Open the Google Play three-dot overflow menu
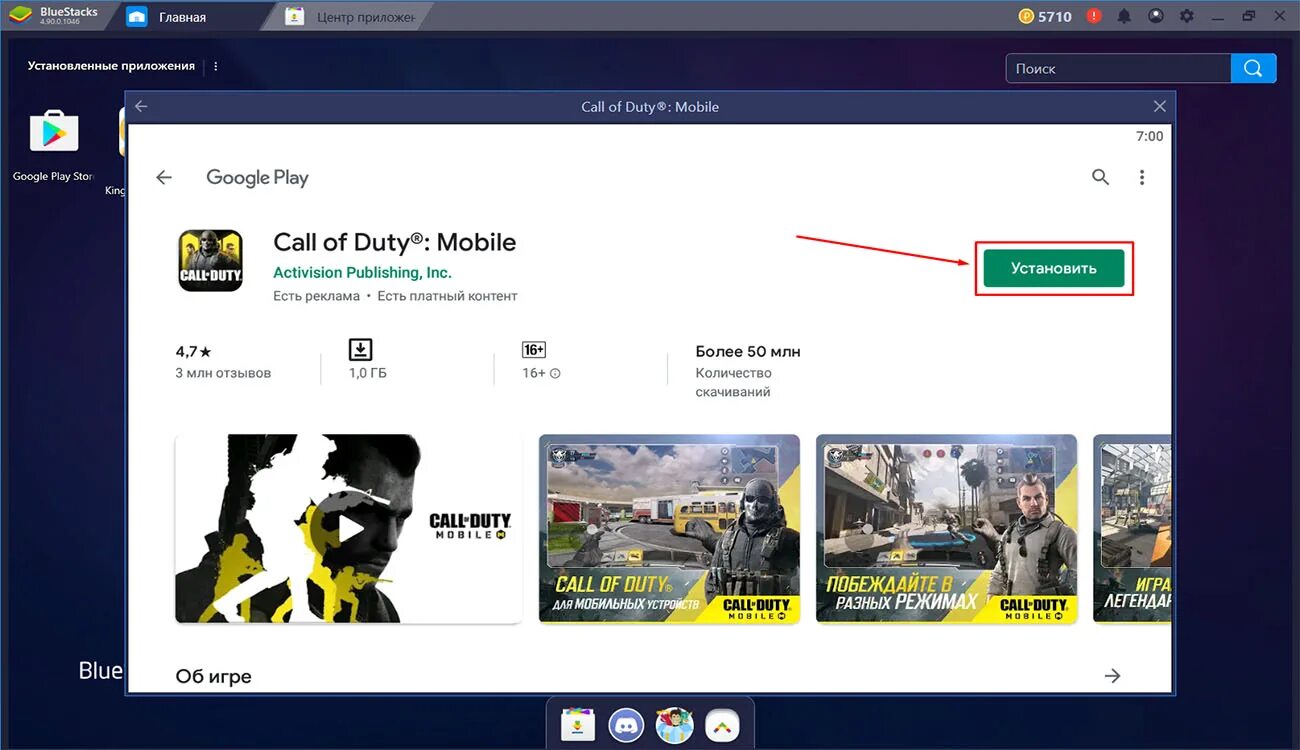This screenshot has width=1300, height=750. 1142,177
